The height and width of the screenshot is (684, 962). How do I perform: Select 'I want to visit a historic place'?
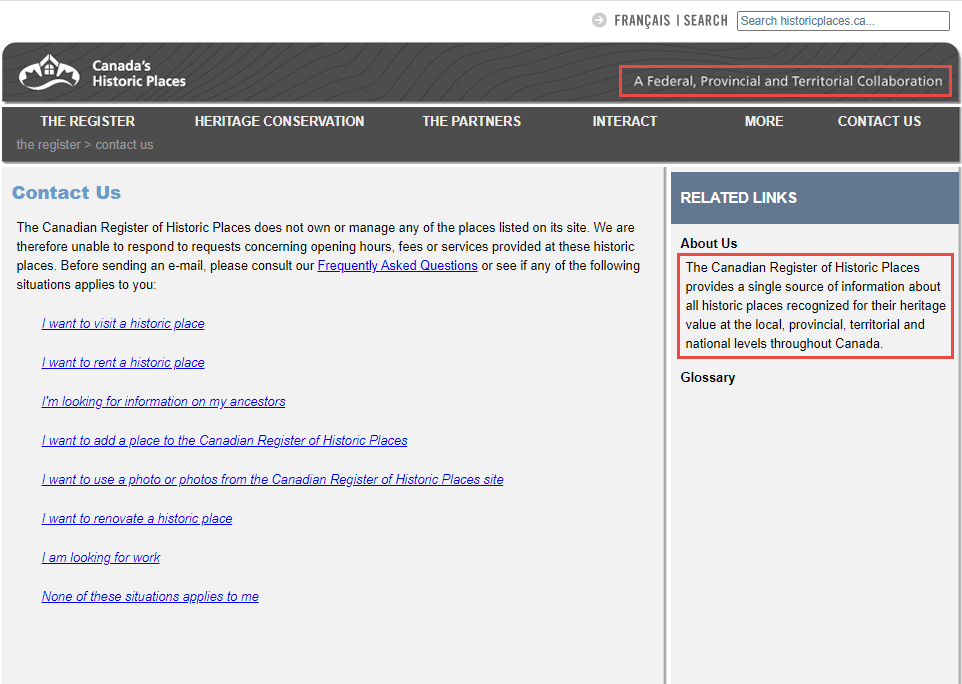point(123,324)
